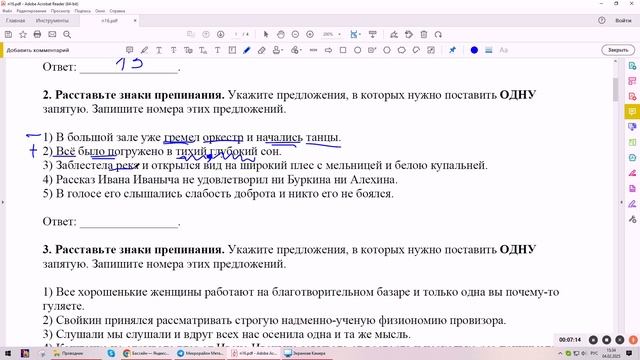Image resolution: width=640 pixels, height=360 pixels.
Task: Click the trash delete icon in the toolbar
Action: (424, 35)
